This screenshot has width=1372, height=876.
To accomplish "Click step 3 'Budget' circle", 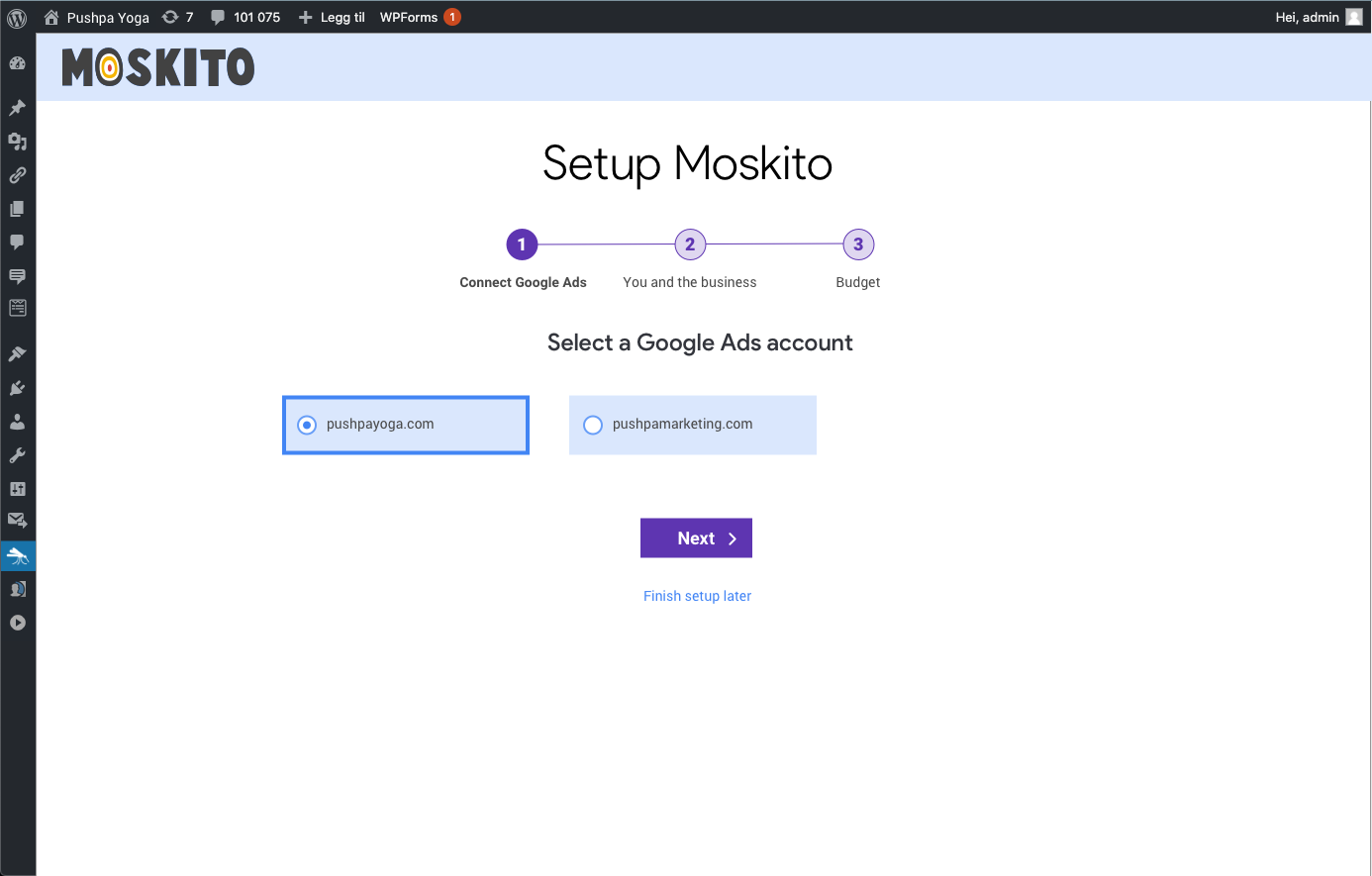I will [857, 244].
